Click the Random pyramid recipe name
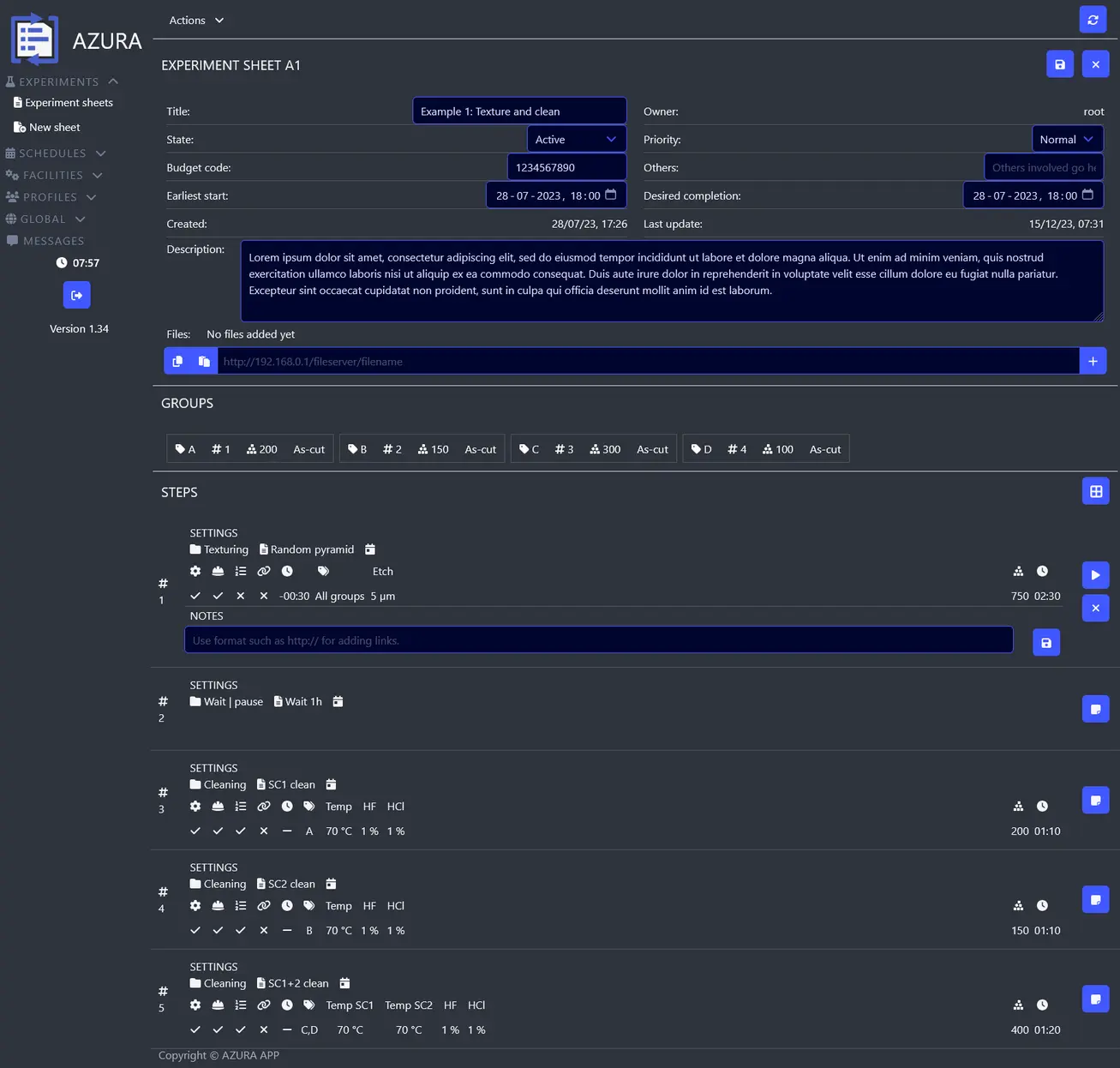Image resolution: width=1120 pixels, height=1068 pixels. 307,549
